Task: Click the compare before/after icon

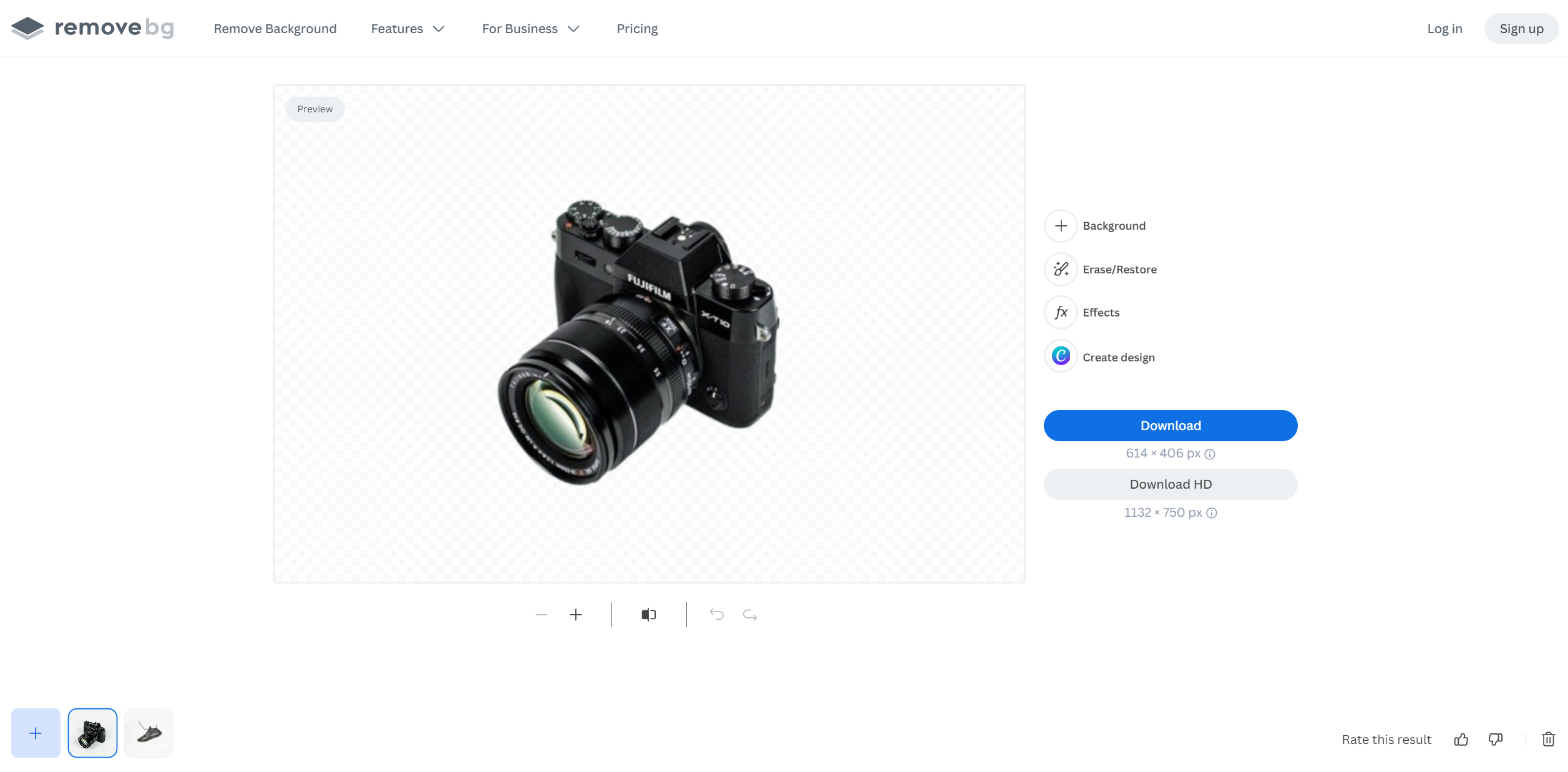Action: tap(649, 614)
